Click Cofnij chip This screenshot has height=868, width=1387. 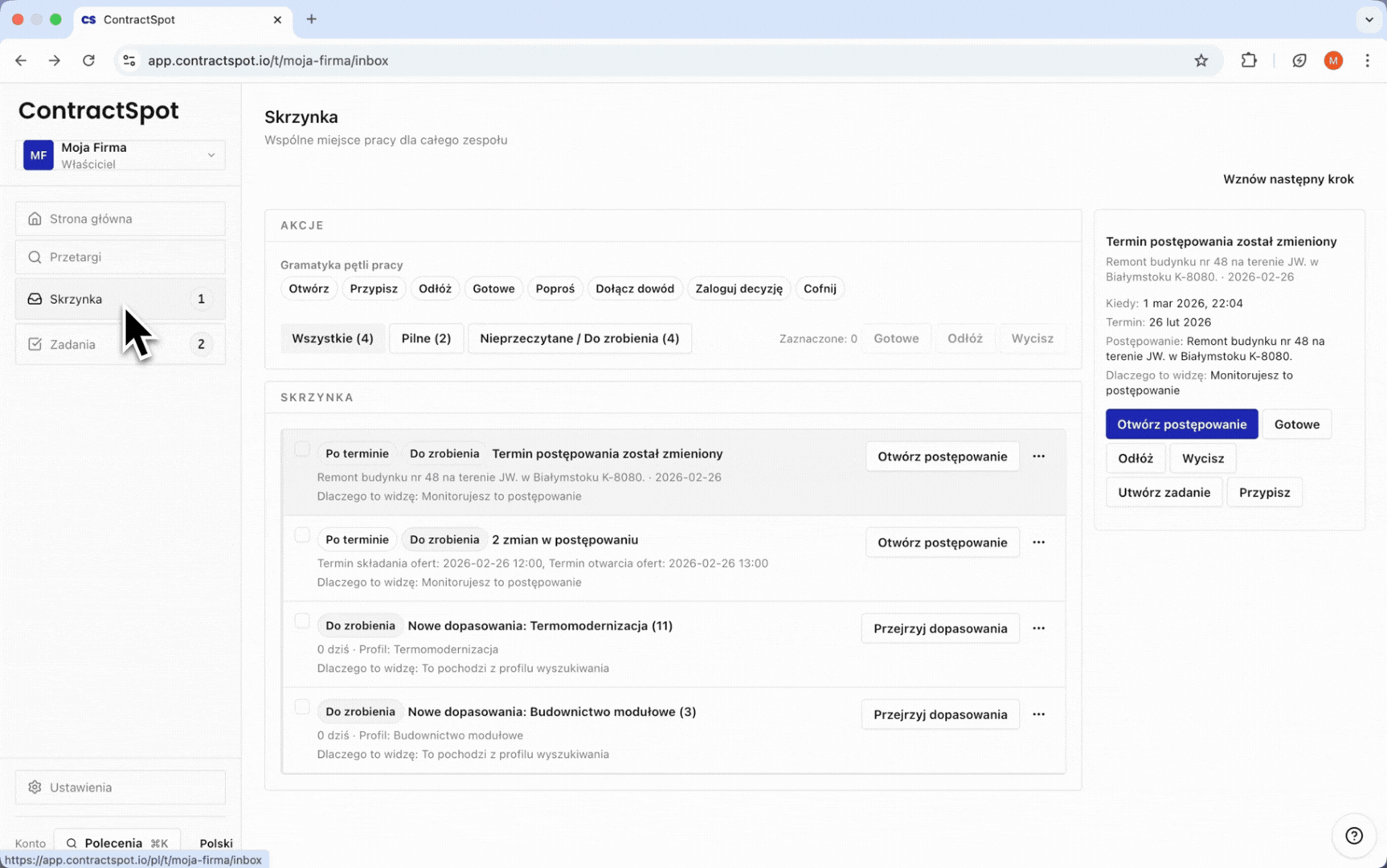coord(820,289)
